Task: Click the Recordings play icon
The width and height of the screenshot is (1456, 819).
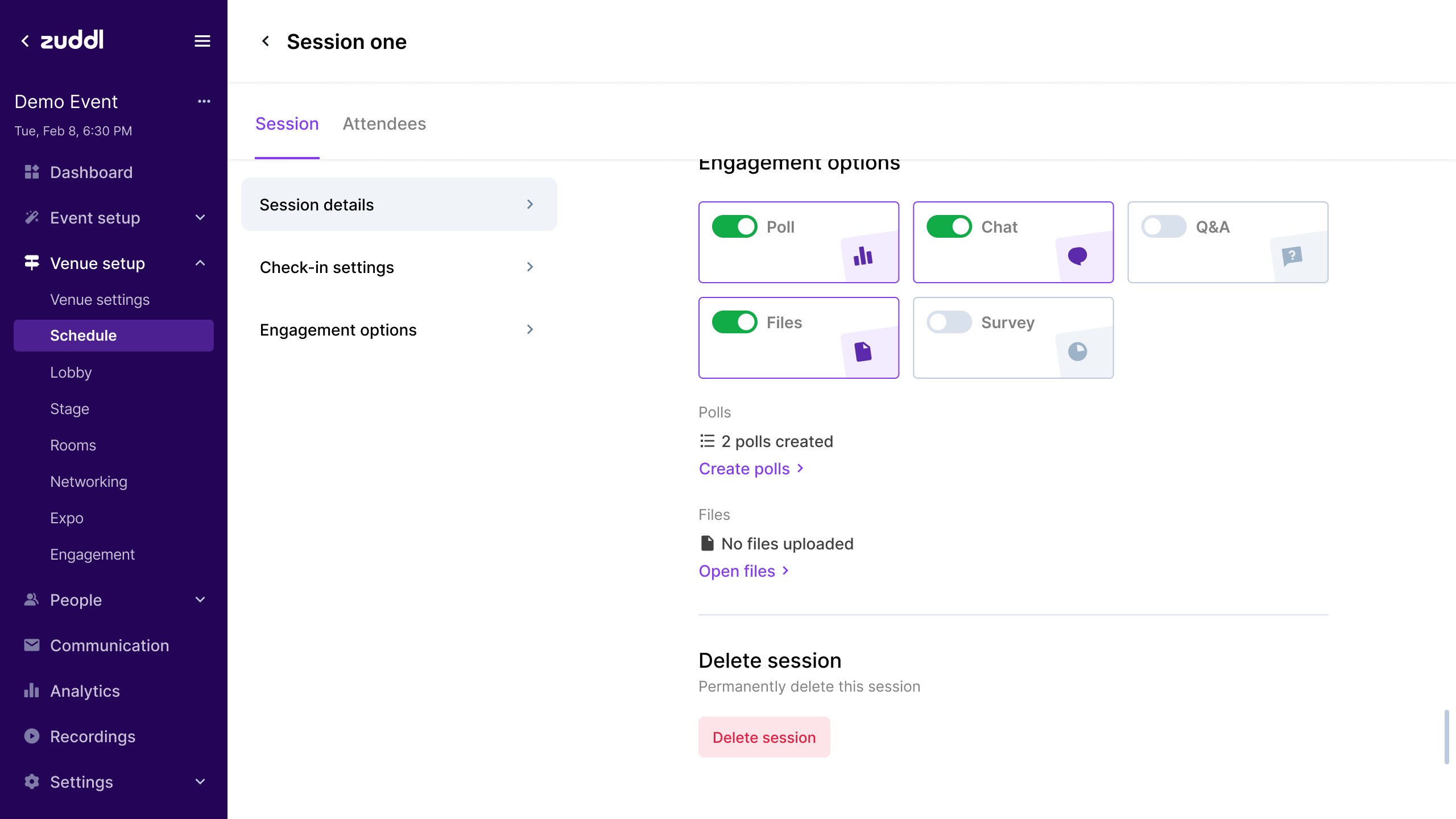Action: [32, 736]
